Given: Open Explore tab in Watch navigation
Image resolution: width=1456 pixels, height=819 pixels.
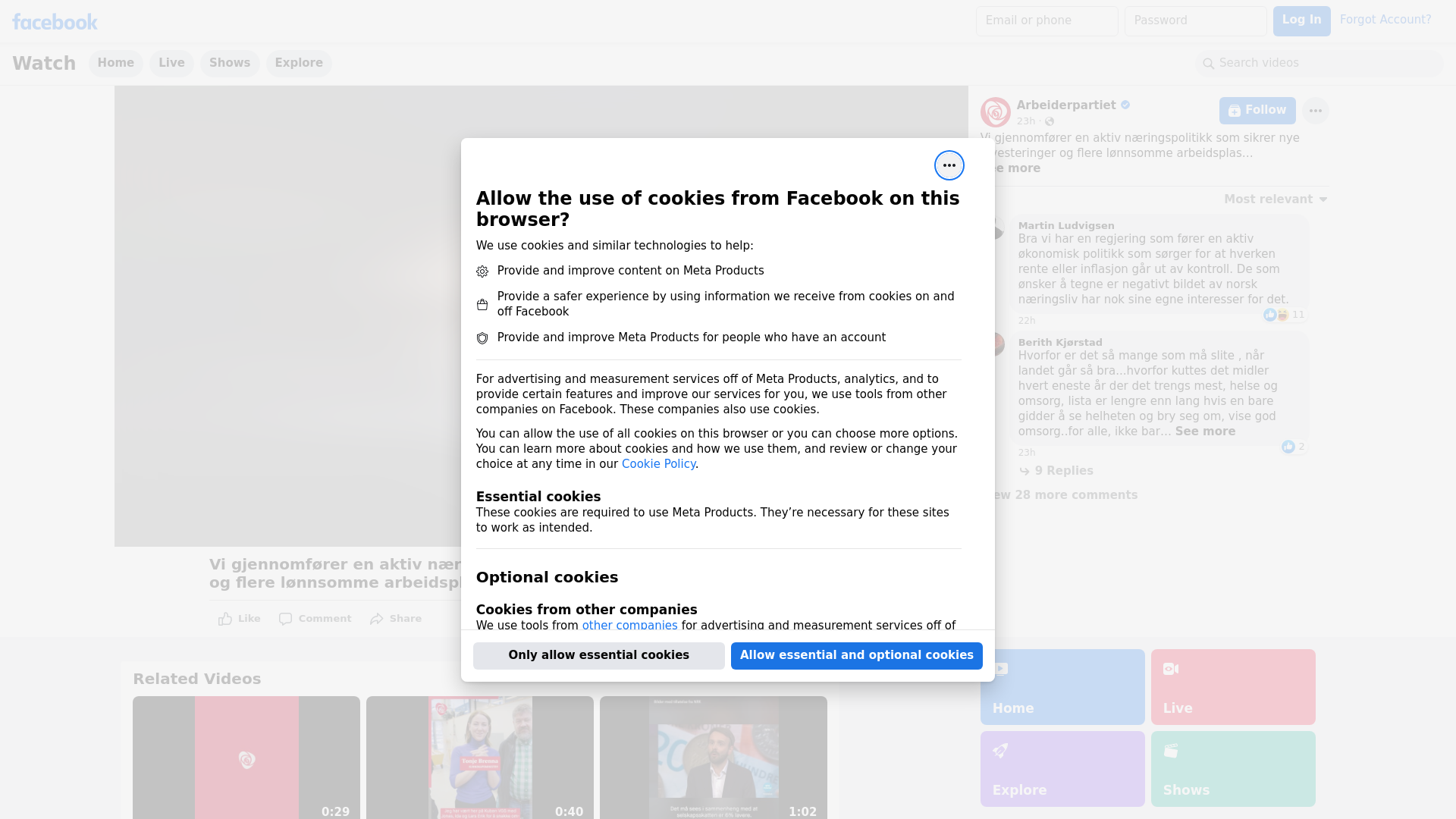Looking at the screenshot, I should tap(299, 63).
